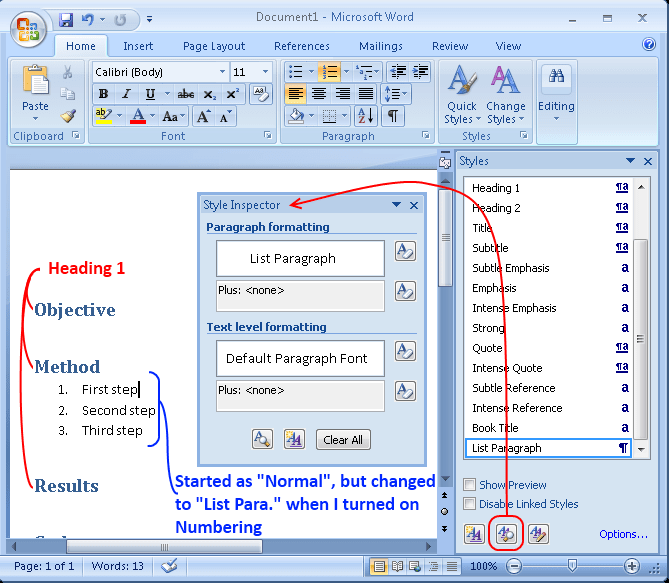The image size is (669, 583).
Task: Apply the red font color
Action: pyautogui.click(x=137, y=116)
